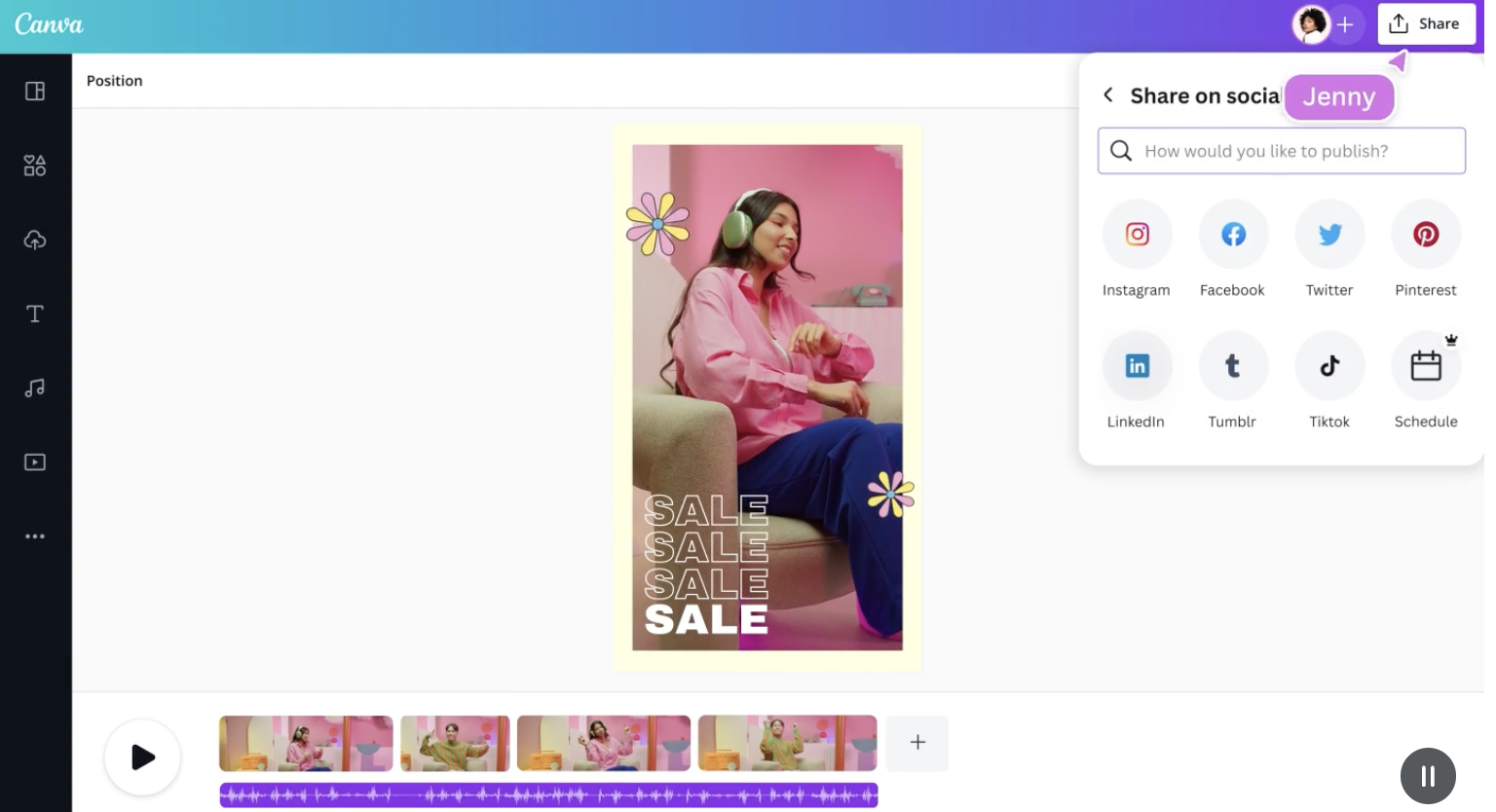Open the user profile avatar

1311,24
